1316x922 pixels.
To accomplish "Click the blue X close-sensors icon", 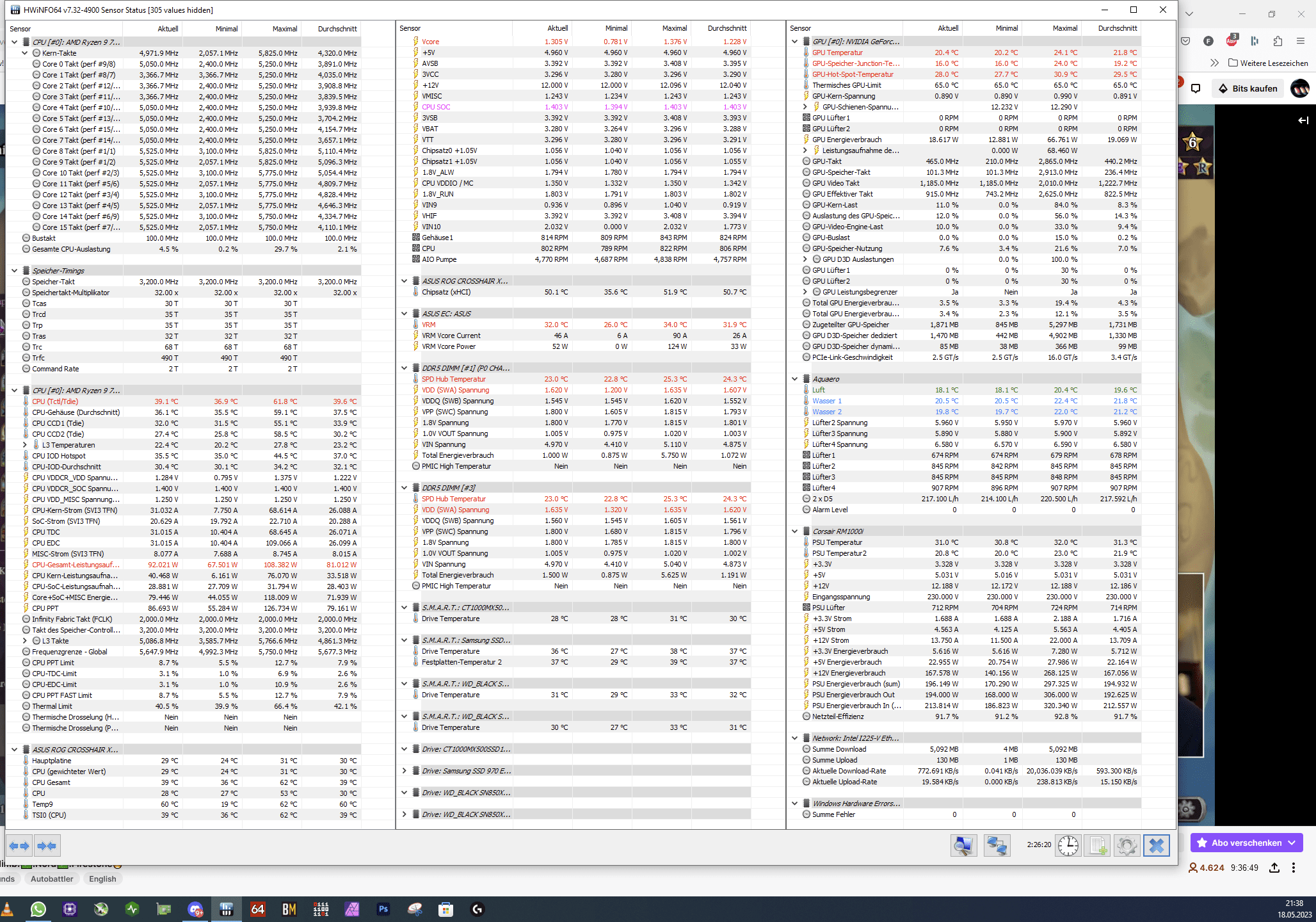I will point(1156,846).
